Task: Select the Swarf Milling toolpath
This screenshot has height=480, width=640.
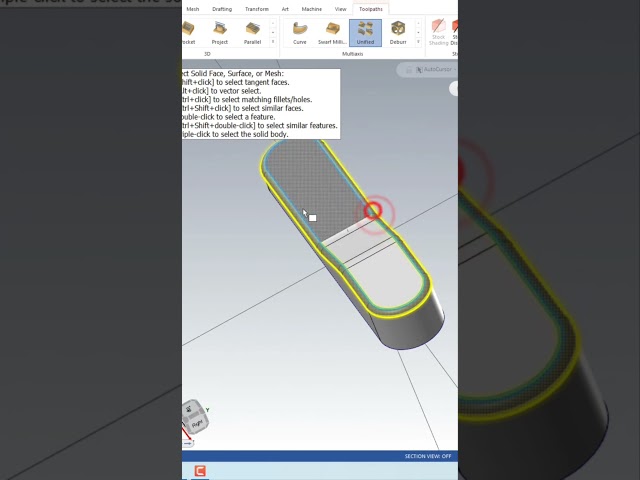Action: tap(332, 33)
